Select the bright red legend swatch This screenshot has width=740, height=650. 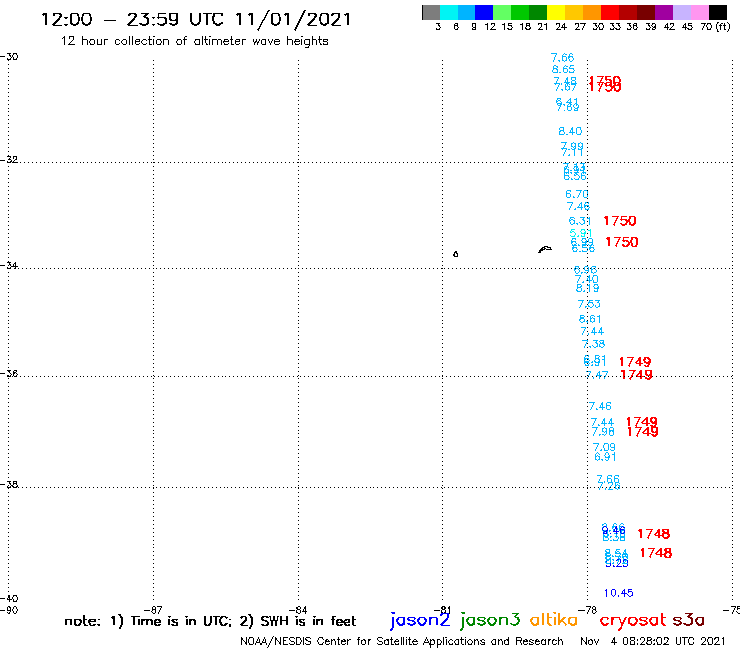point(610,12)
